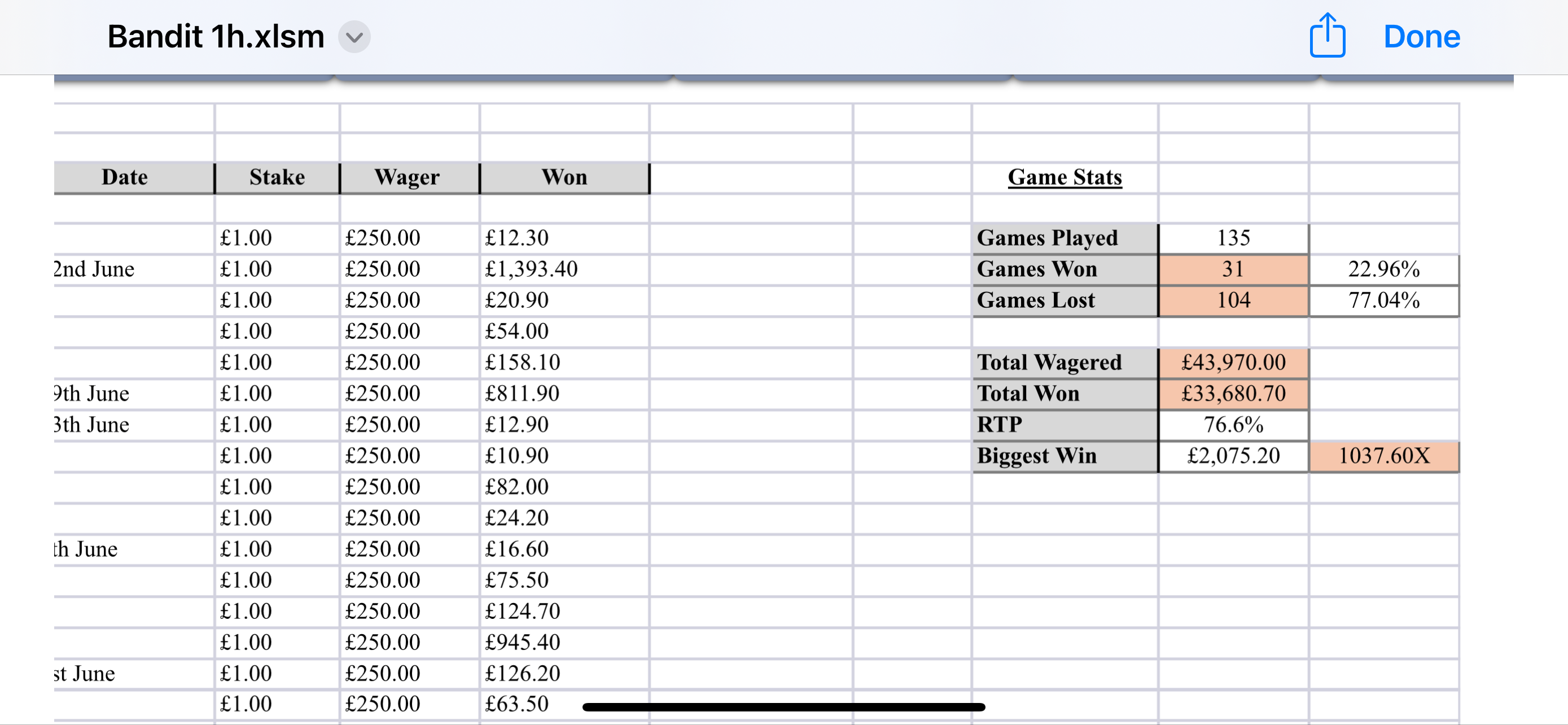Click the Total Won £33,680.70 cell
1568x725 pixels.
pyautogui.click(x=1233, y=394)
